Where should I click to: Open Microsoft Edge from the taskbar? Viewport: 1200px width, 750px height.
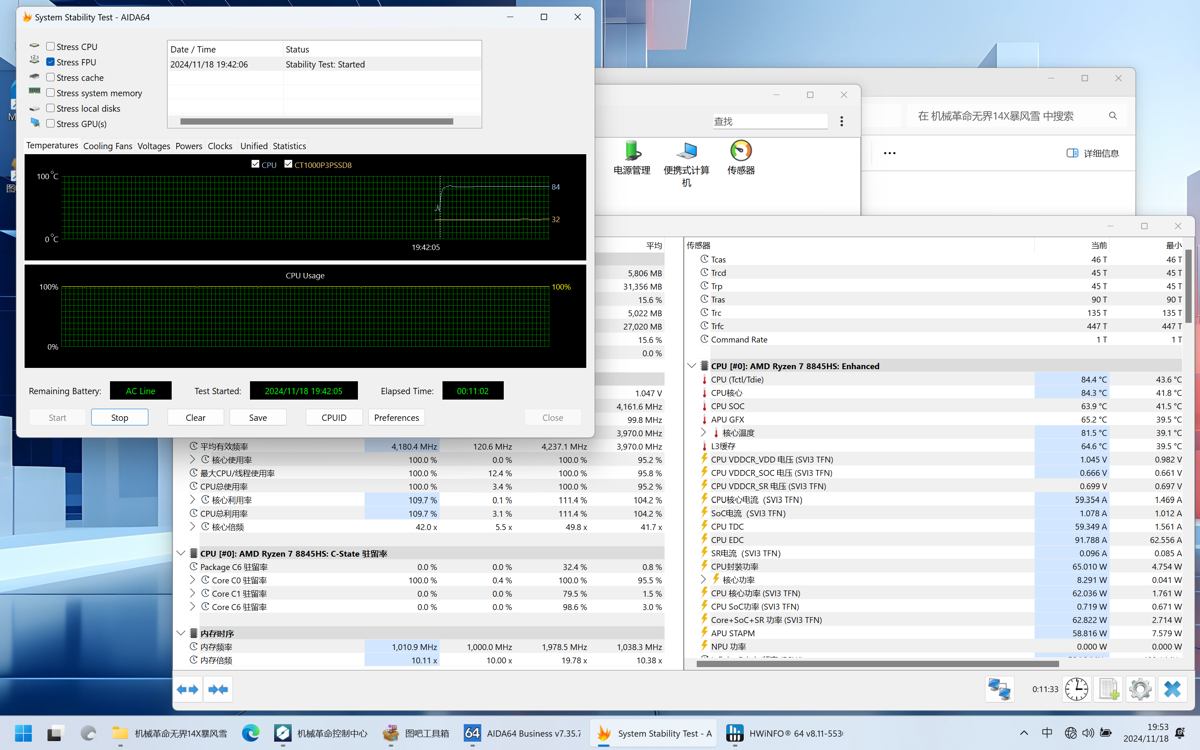pyautogui.click(x=250, y=733)
